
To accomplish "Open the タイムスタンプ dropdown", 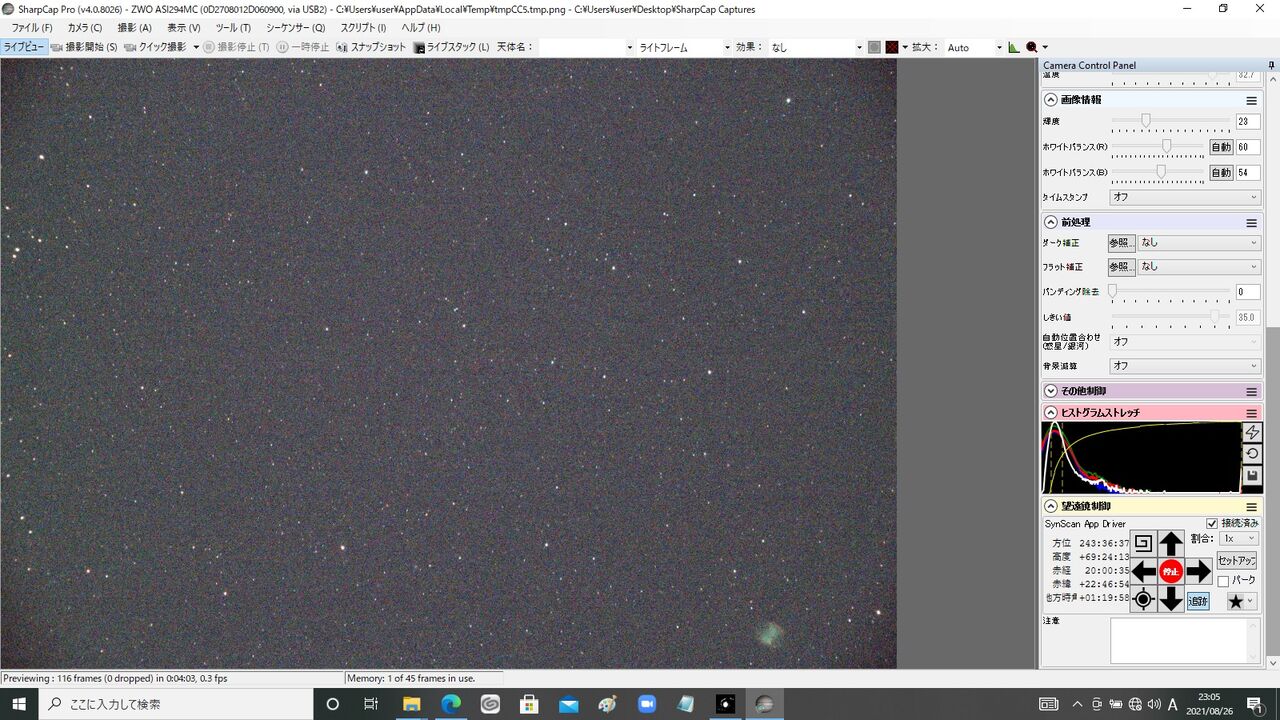I will (x=1185, y=197).
